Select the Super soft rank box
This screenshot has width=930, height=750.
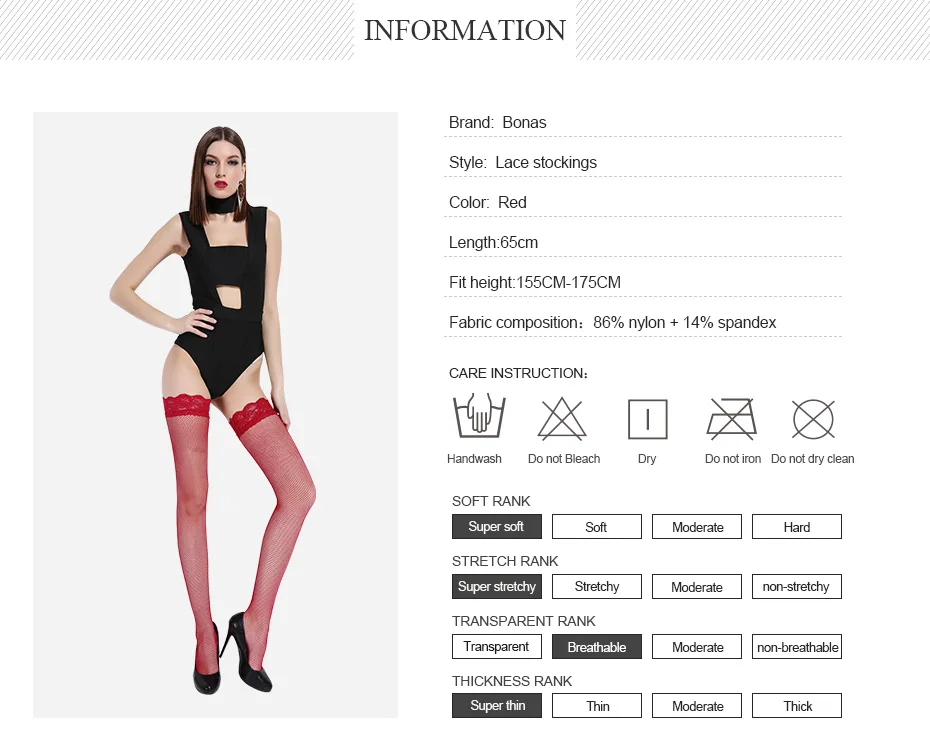tap(496, 526)
